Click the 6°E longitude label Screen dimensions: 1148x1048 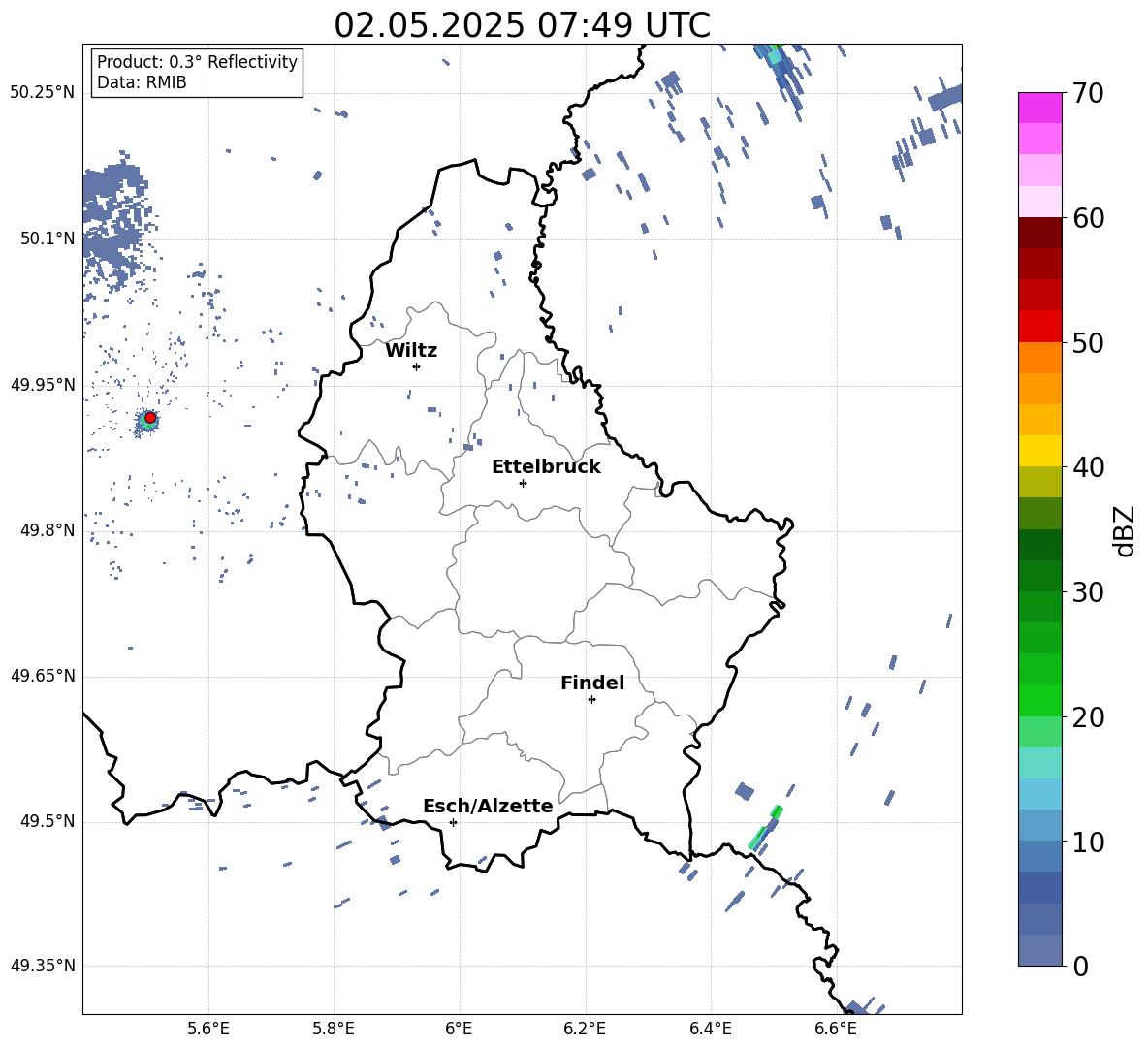coord(459,1029)
